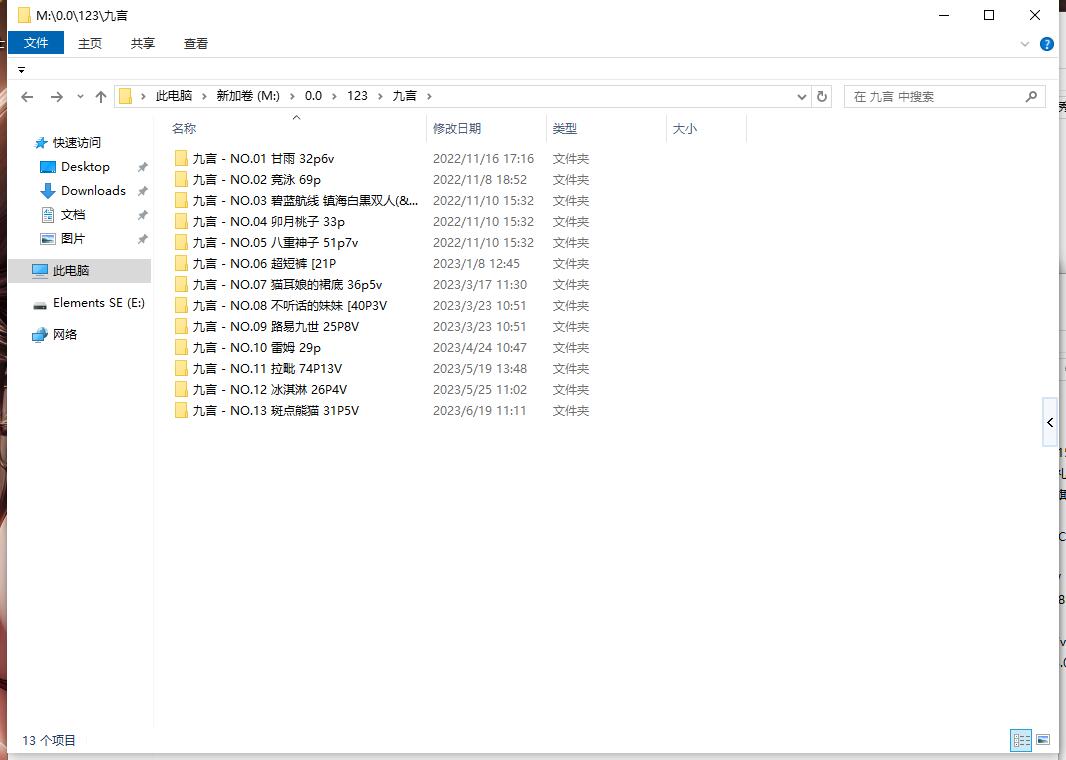Switch to the 查看 ribbon tab

click(195, 43)
